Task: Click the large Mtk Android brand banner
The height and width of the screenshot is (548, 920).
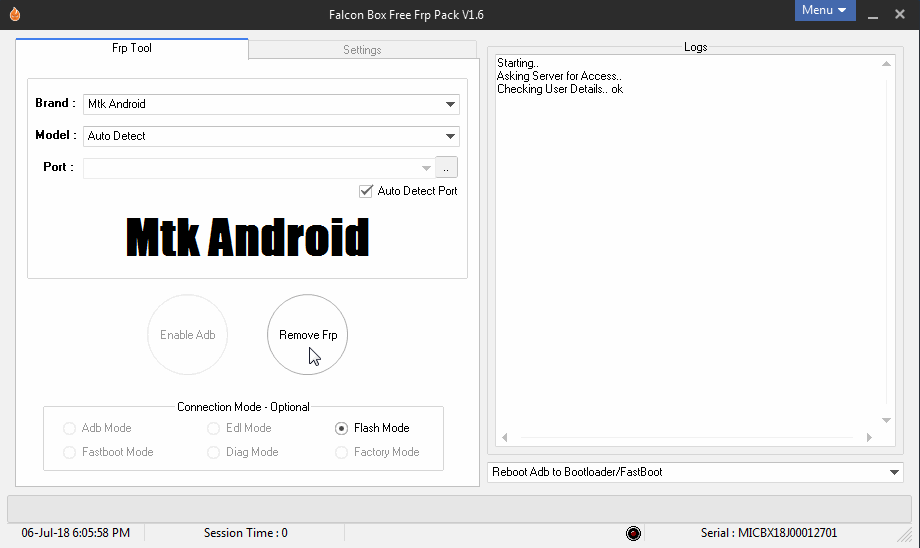Action: [x=248, y=237]
